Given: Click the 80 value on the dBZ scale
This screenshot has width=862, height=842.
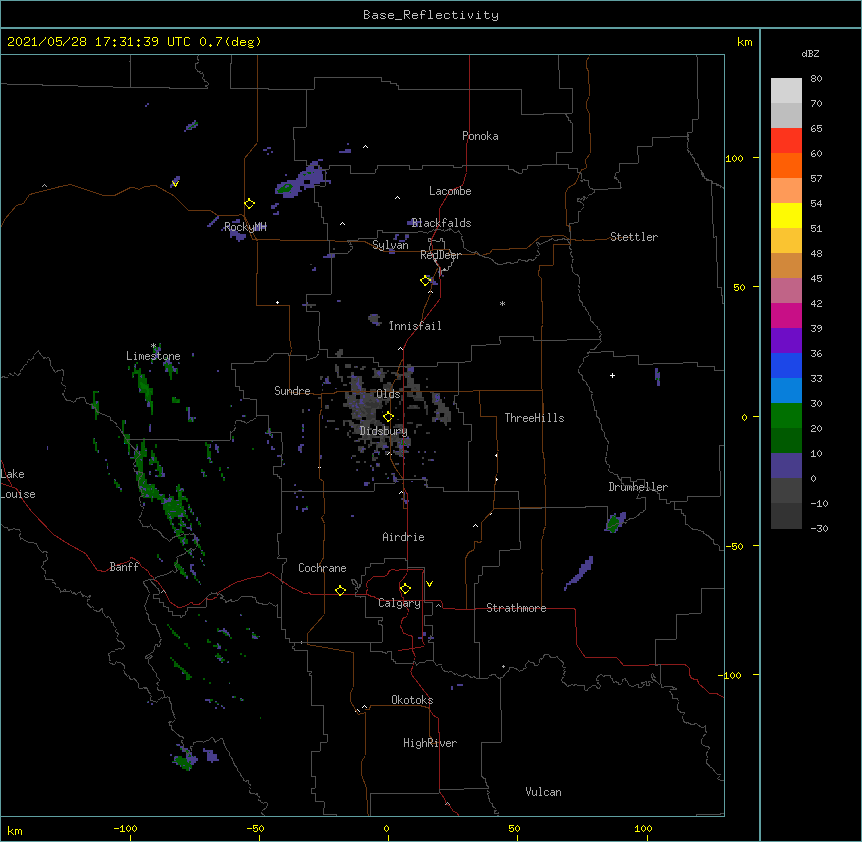Looking at the screenshot, I should 816,79.
